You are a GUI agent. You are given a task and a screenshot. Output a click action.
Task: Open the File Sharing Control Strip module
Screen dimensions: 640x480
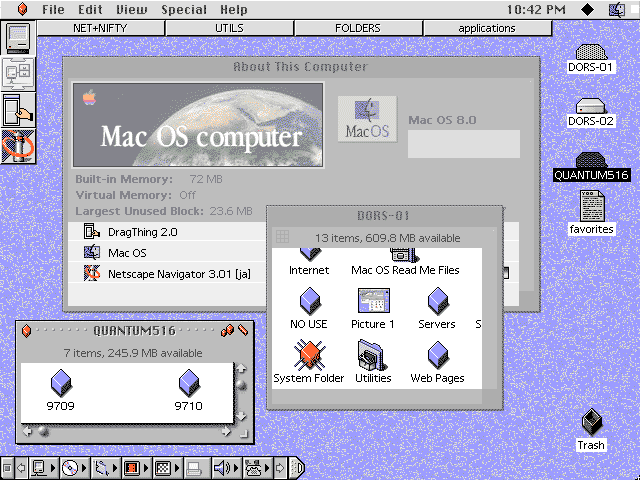coord(105,468)
